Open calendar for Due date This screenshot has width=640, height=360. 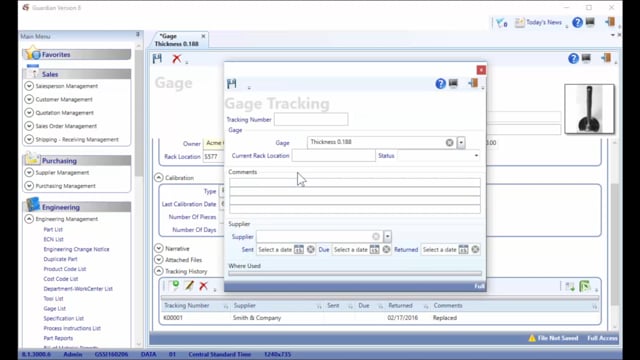[x=374, y=249]
